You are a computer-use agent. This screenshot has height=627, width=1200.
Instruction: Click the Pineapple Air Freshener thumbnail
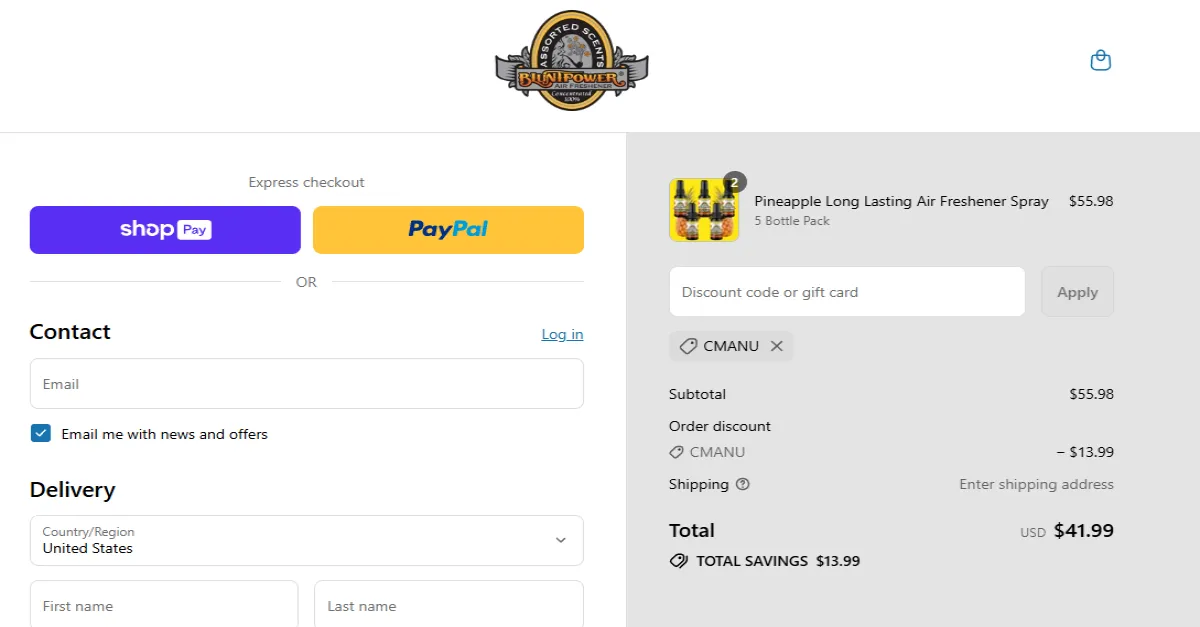point(704,209)
